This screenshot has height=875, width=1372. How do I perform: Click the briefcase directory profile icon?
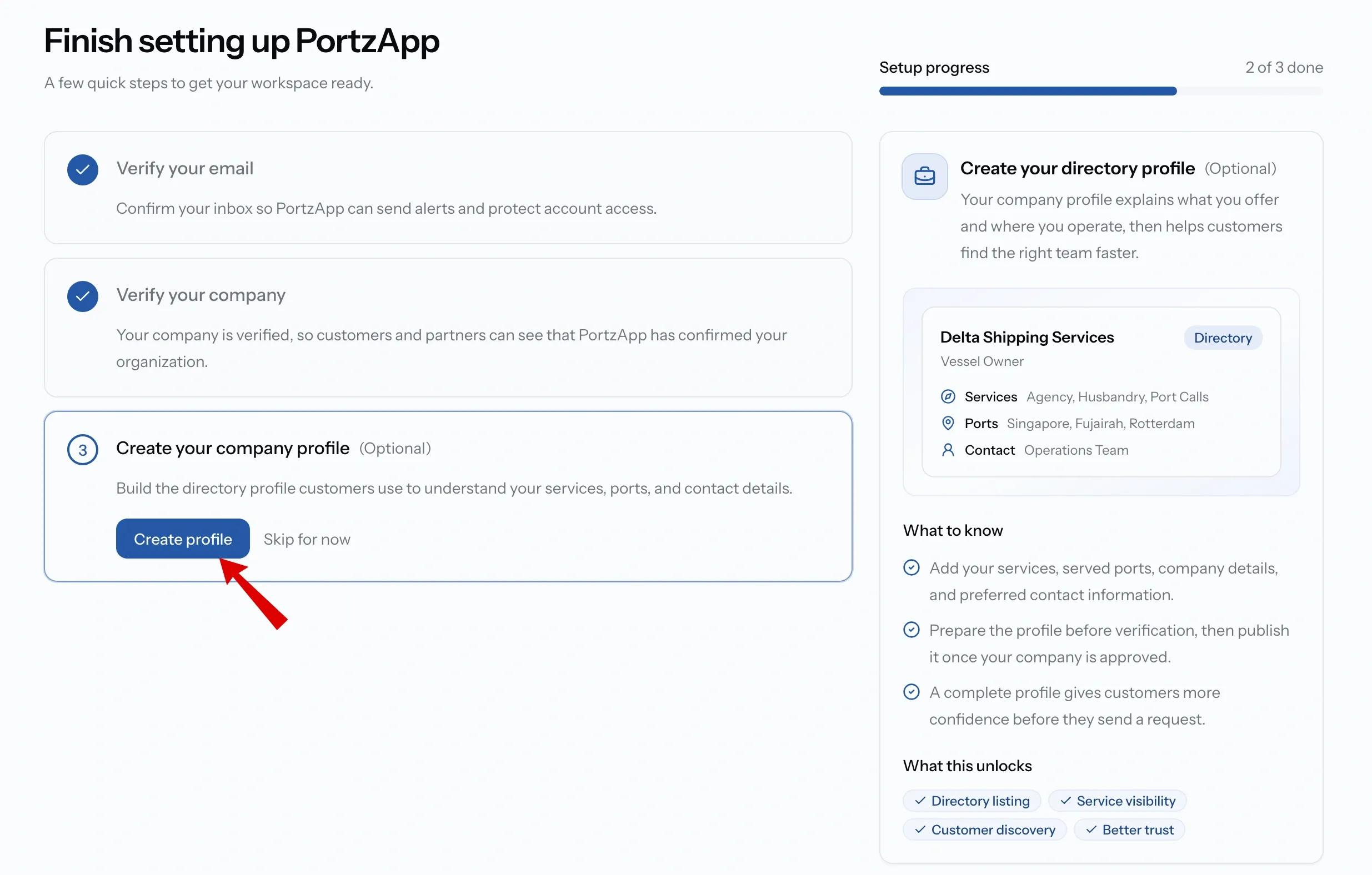(924, 176)
